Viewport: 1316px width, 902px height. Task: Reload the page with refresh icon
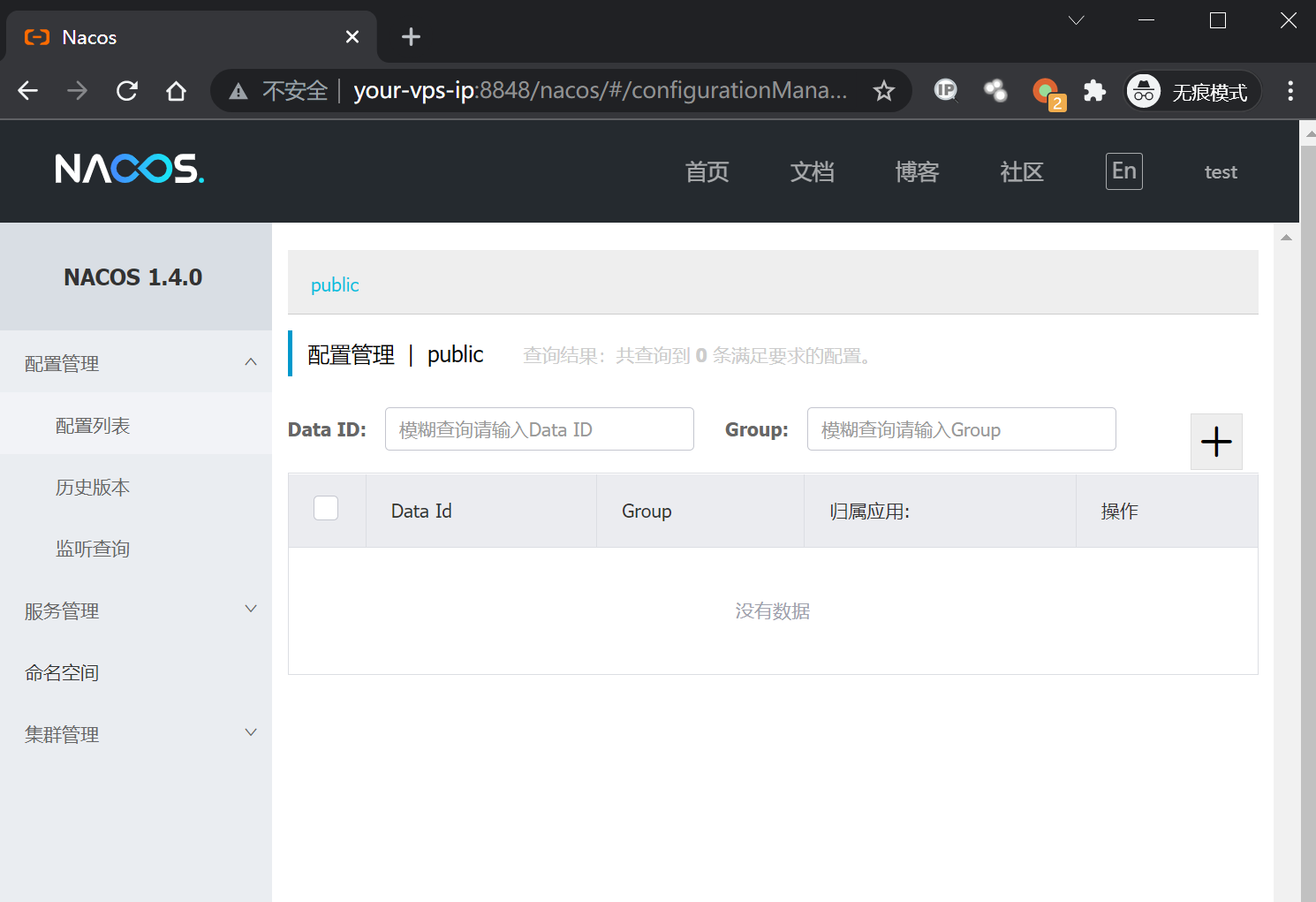click(x=127, y=91)
